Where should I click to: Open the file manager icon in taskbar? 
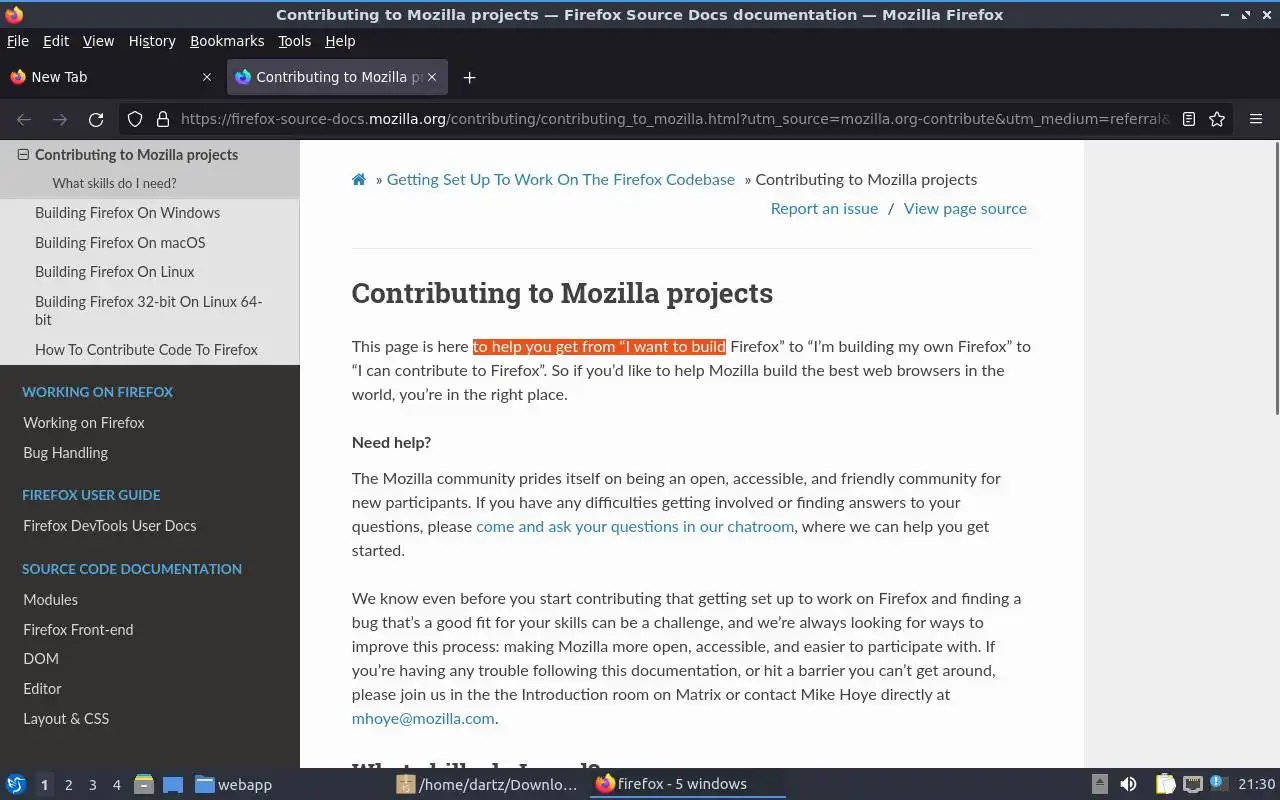point(144,784)
